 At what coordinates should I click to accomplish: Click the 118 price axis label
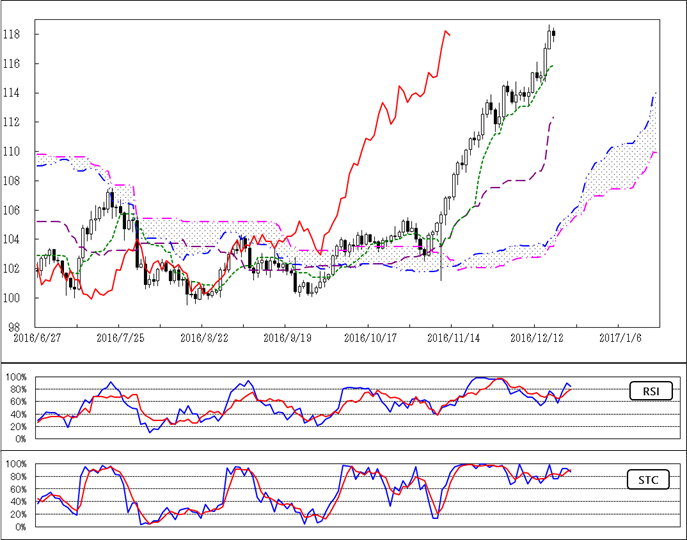pyautogui.click(x=19, y=35)
